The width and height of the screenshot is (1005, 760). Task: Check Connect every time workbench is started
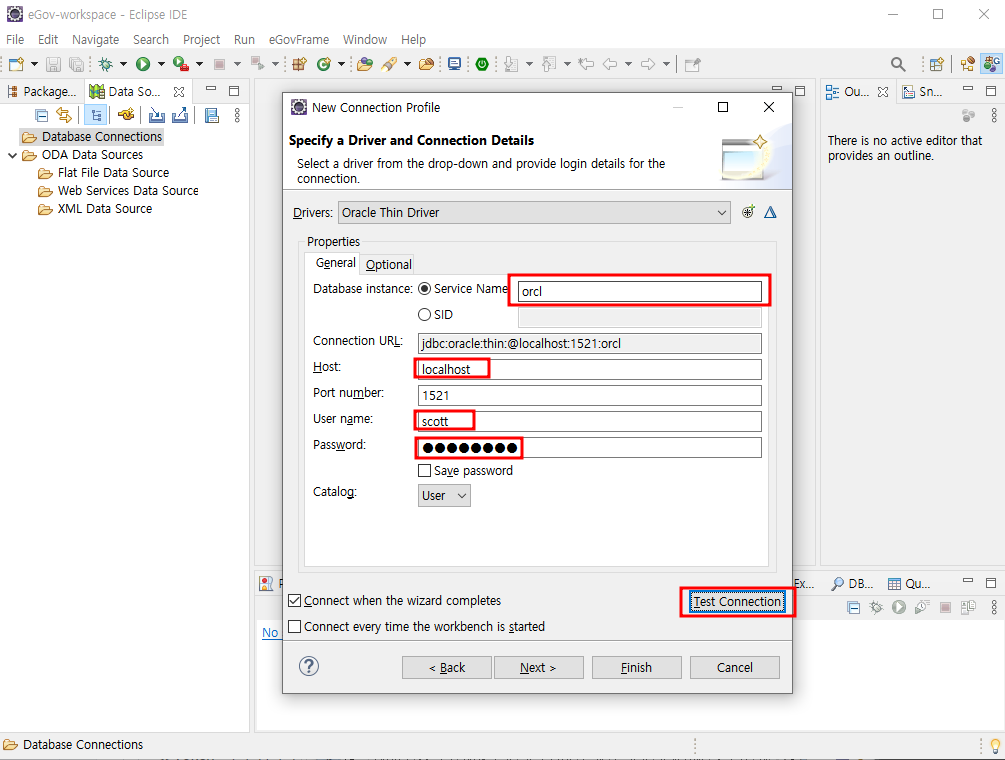coord(295,626)
